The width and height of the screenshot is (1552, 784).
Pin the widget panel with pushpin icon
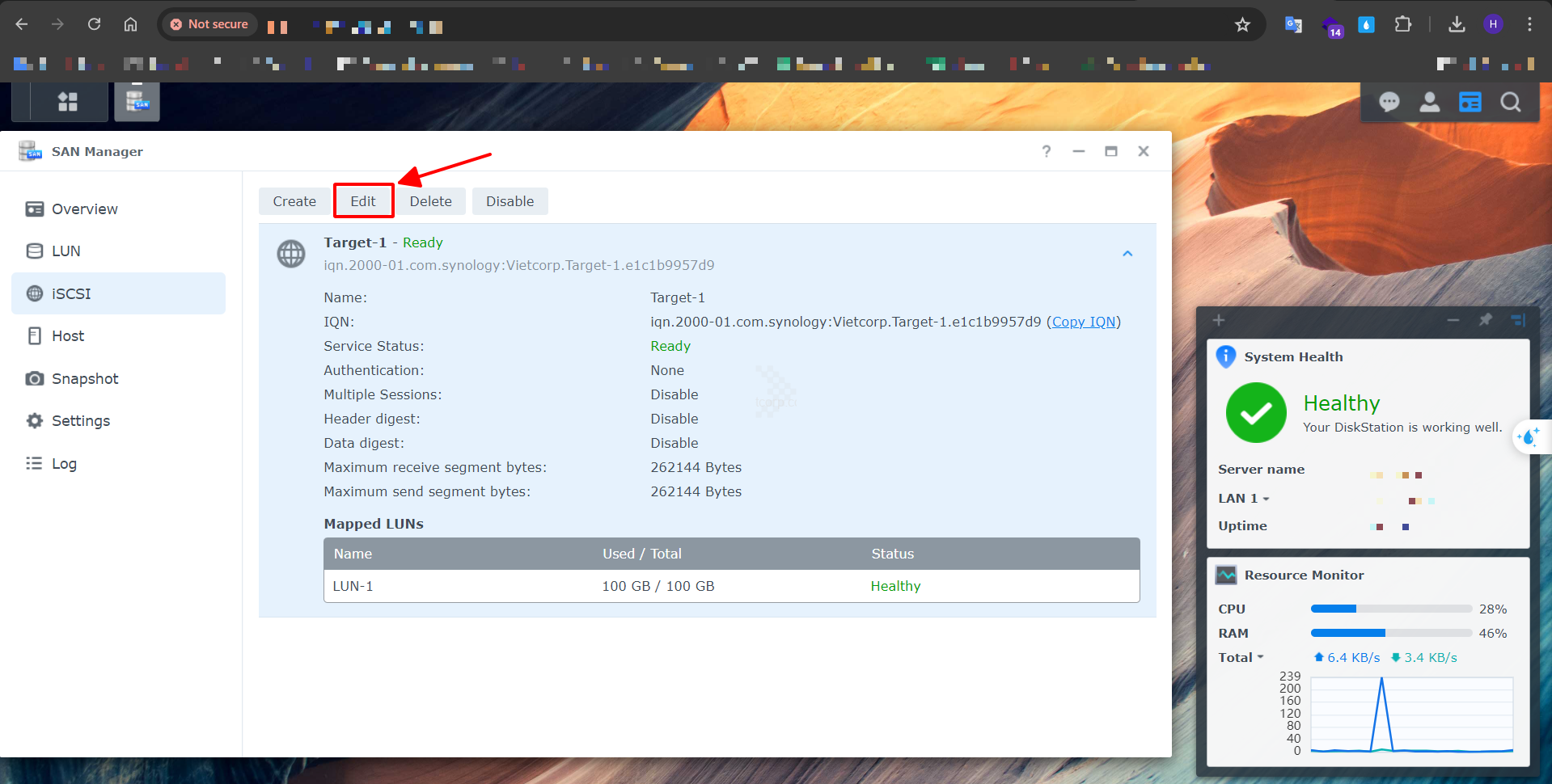point(1485,320)
